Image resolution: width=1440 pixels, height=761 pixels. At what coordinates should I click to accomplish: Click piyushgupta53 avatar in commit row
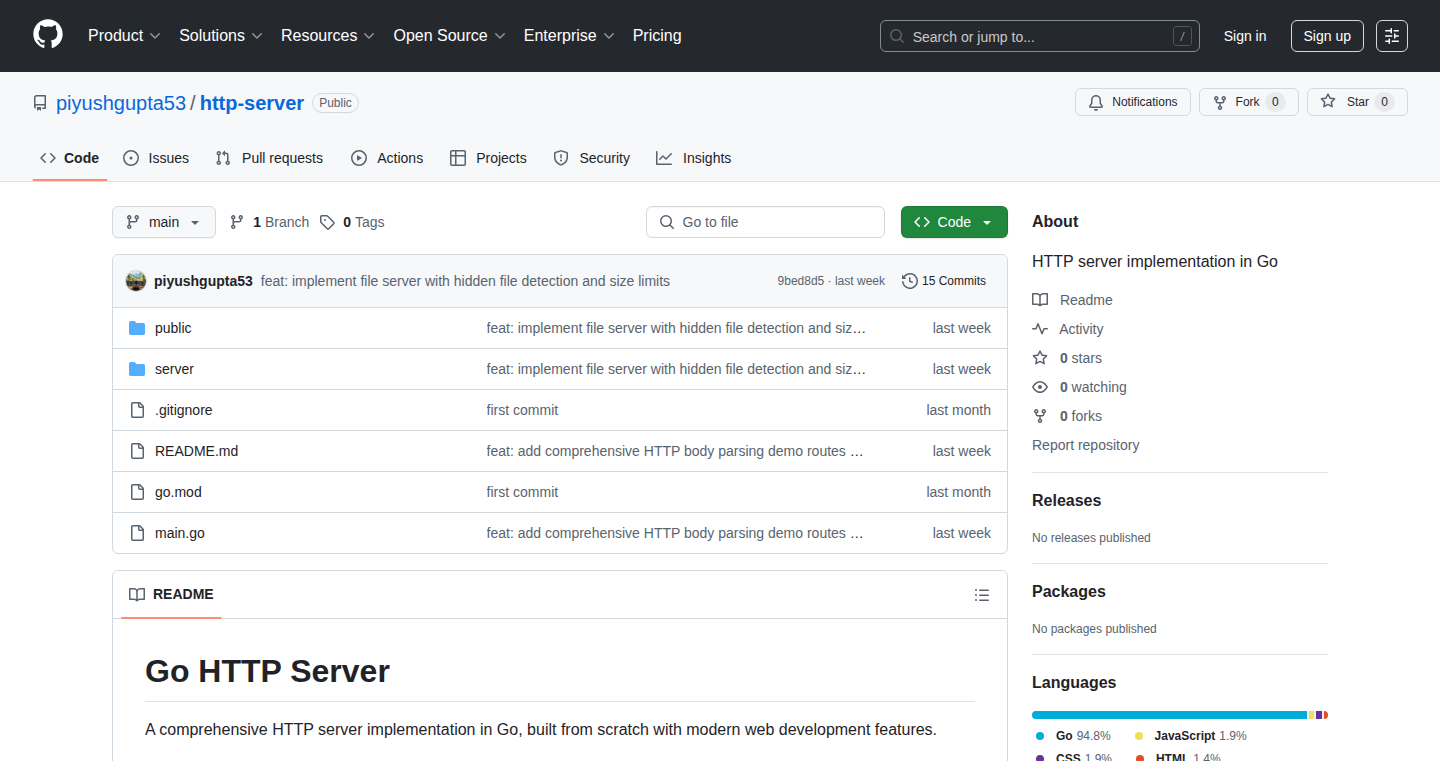(136, 281)
